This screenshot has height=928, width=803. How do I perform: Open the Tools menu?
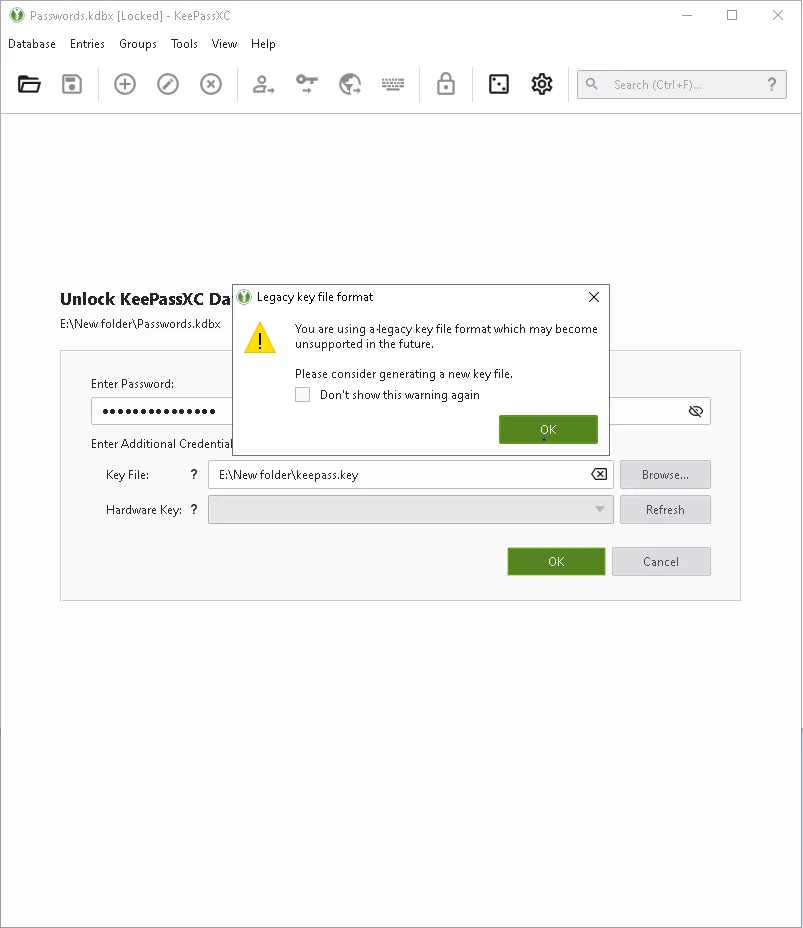[184, 44]
